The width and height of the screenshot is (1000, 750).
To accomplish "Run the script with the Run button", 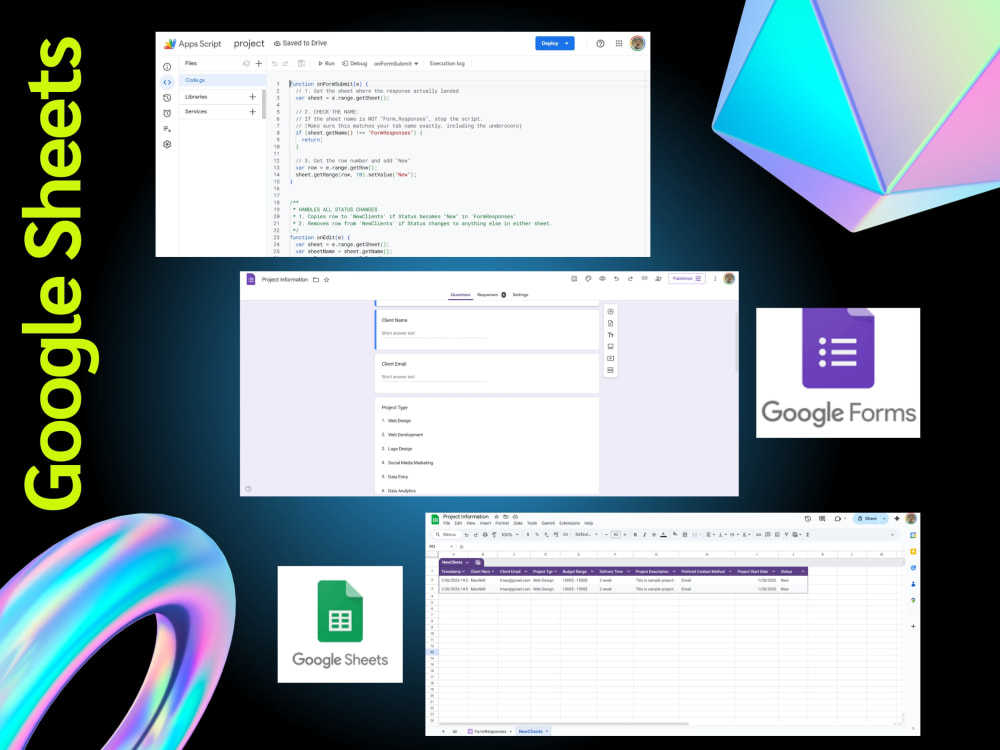I will click(327, 63).
